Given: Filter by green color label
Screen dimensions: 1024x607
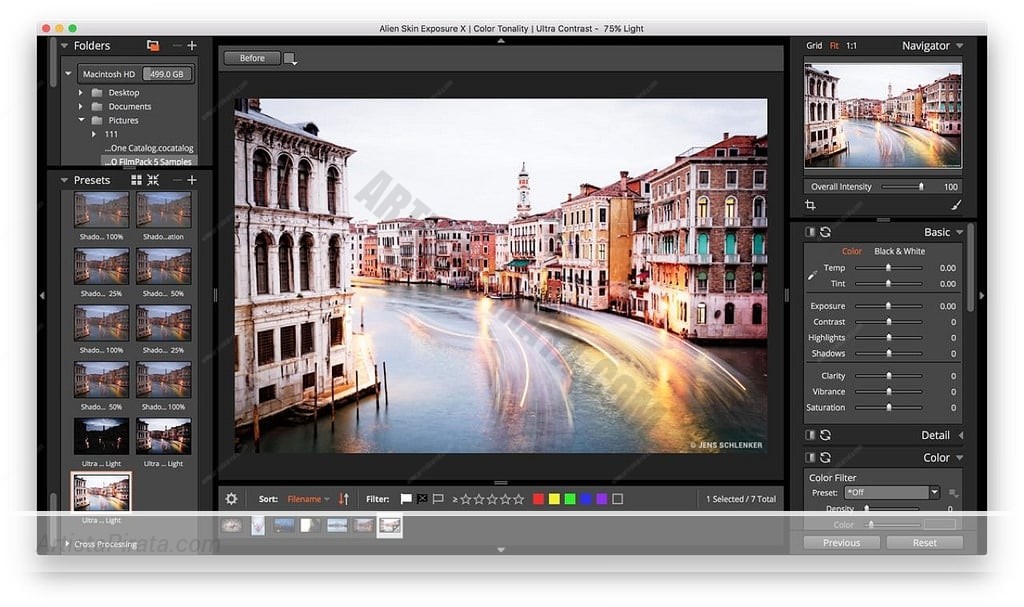Looking at the screenshot, I should click(569, 499).
